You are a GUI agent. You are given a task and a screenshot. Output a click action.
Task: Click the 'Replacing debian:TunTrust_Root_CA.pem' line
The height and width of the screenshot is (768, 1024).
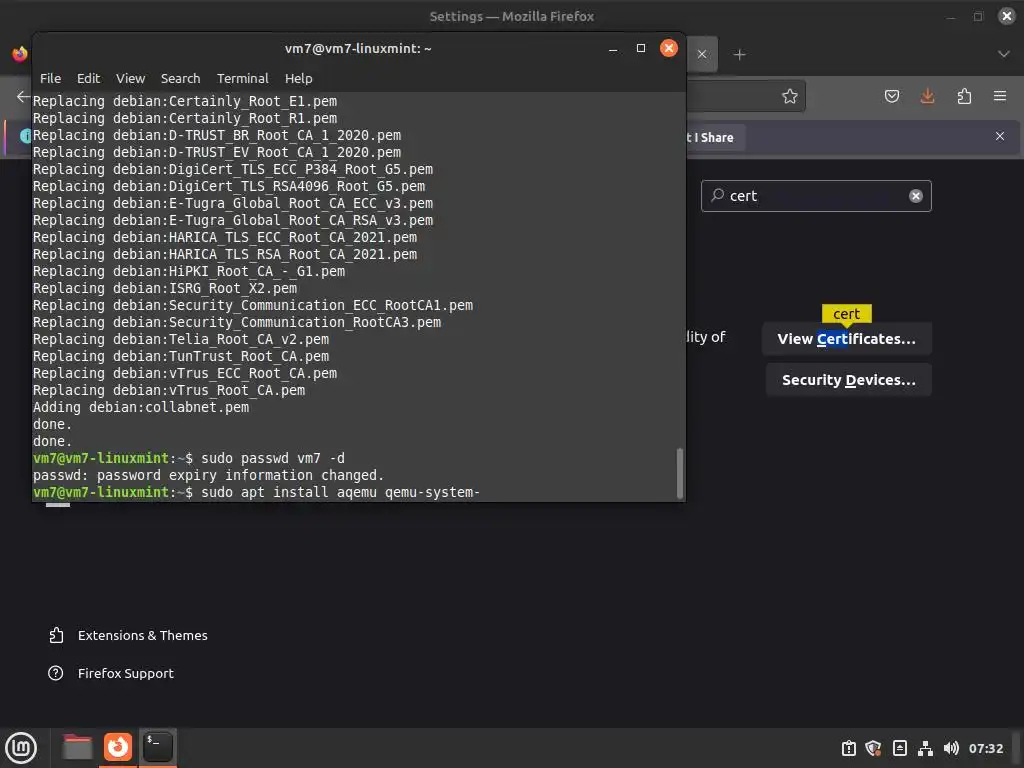[181, 357]
